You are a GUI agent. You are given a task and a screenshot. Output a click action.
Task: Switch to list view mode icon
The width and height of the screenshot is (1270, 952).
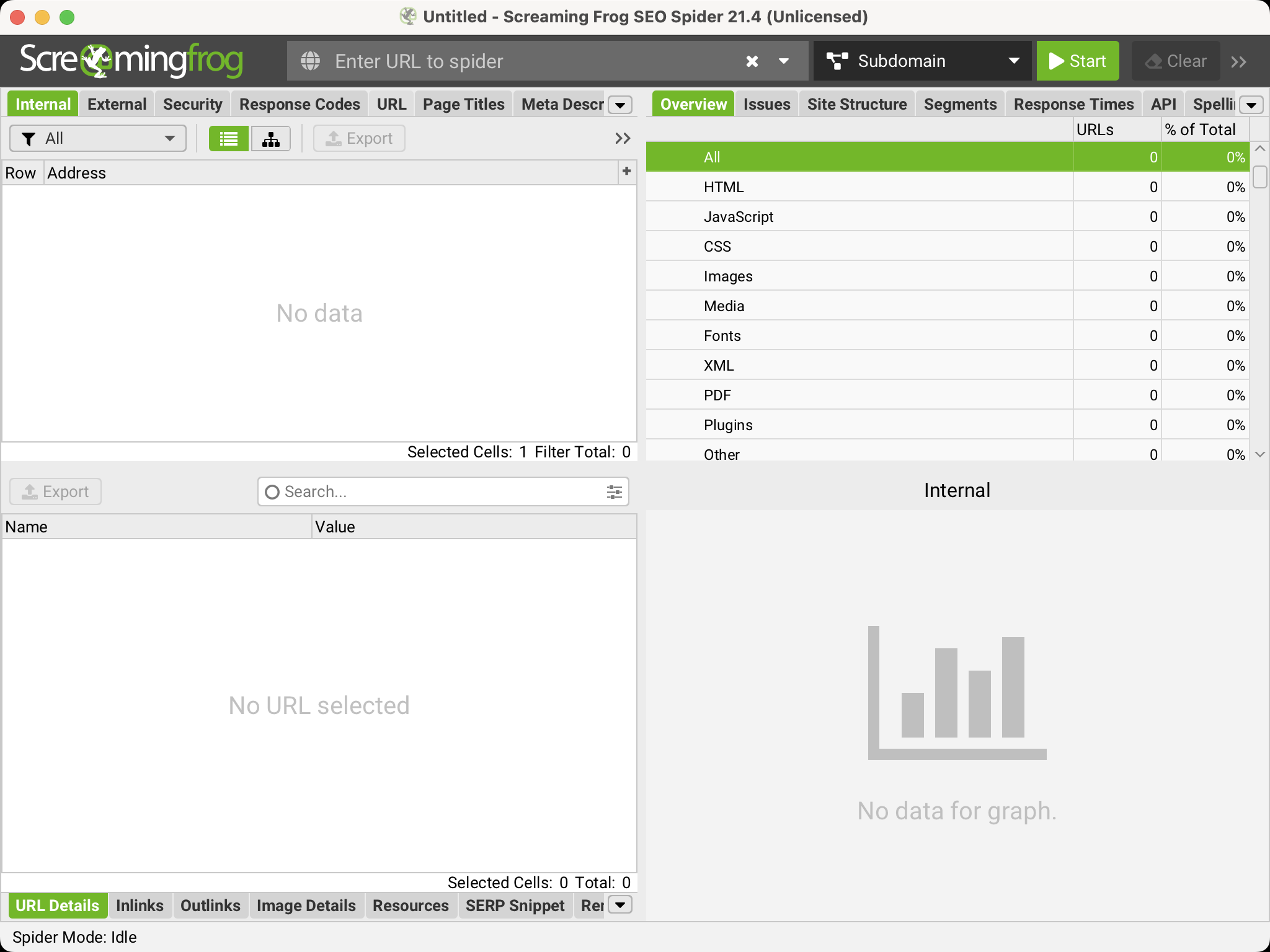pyautogui.click(x=229, y=139)
